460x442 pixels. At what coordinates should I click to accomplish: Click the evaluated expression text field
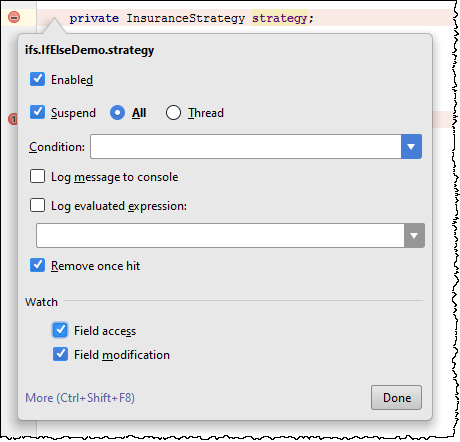click(x=220, y=236)
